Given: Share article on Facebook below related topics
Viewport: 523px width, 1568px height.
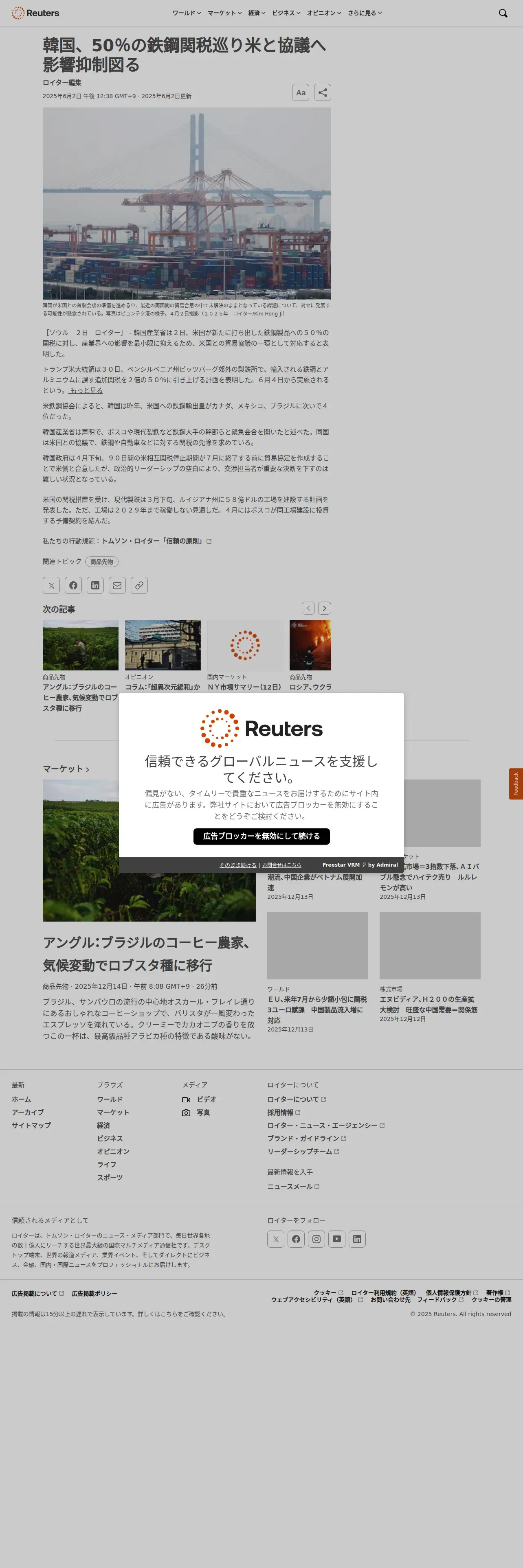Looking at the screenshot, I should click(73, 585).
